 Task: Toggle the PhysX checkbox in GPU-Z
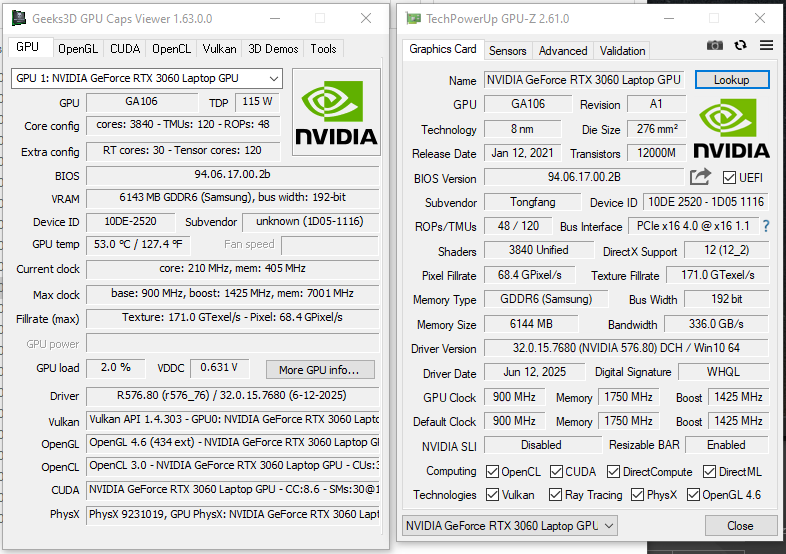[637, 495]
